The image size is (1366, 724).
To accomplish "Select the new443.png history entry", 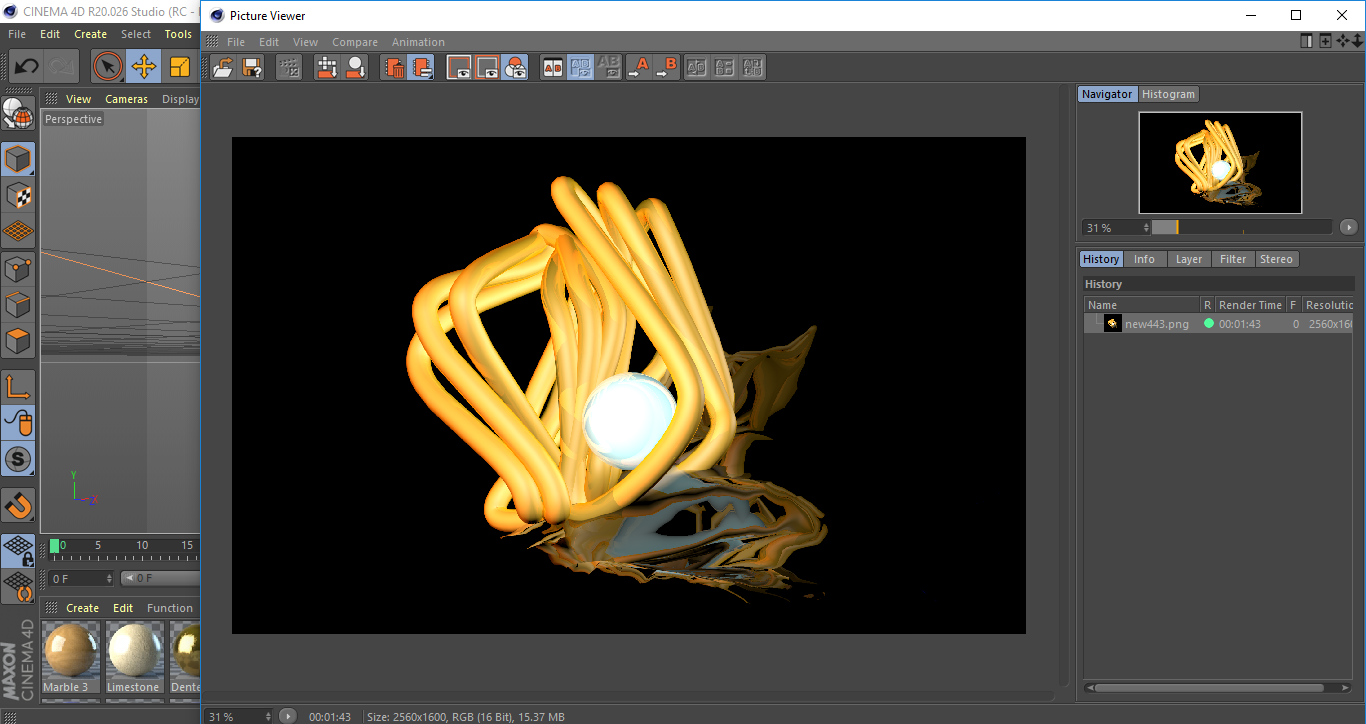I will (x=1218, y=324).
